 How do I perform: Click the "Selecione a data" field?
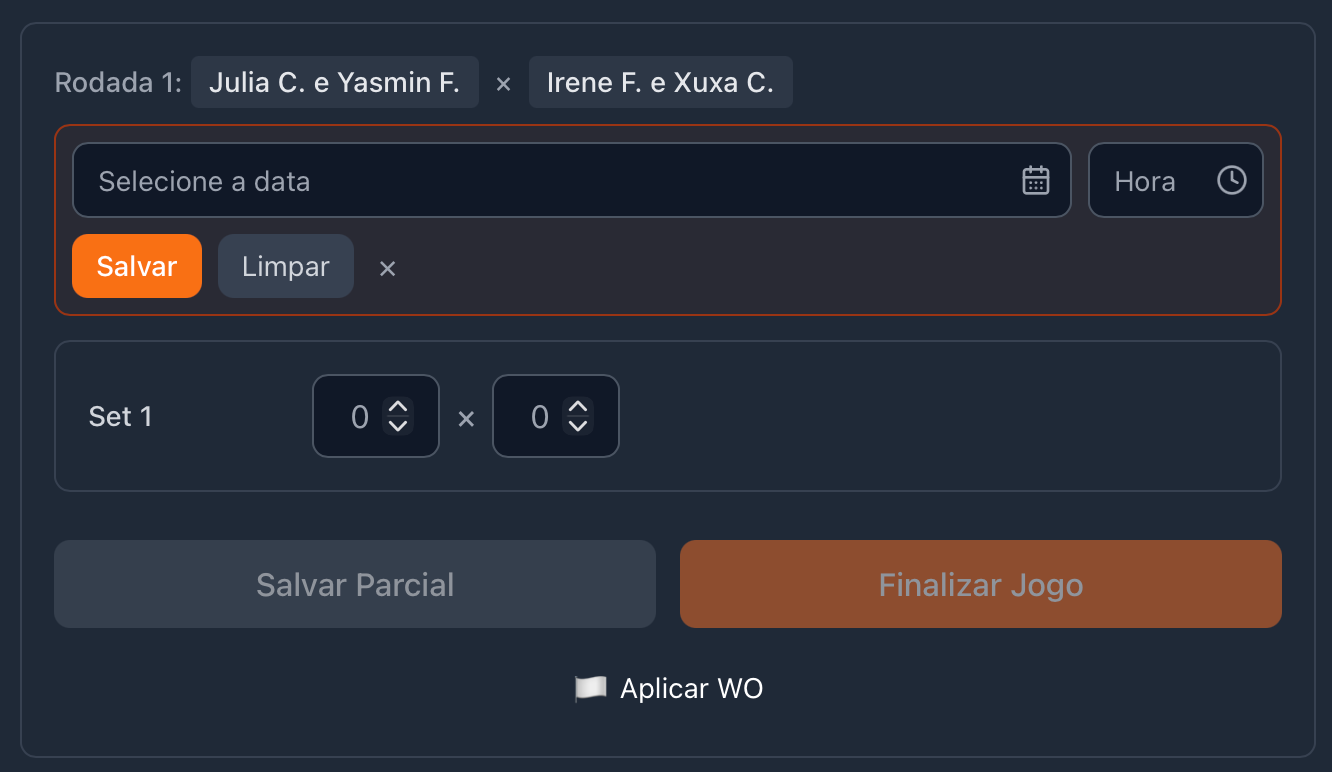[x=540, y=181]
